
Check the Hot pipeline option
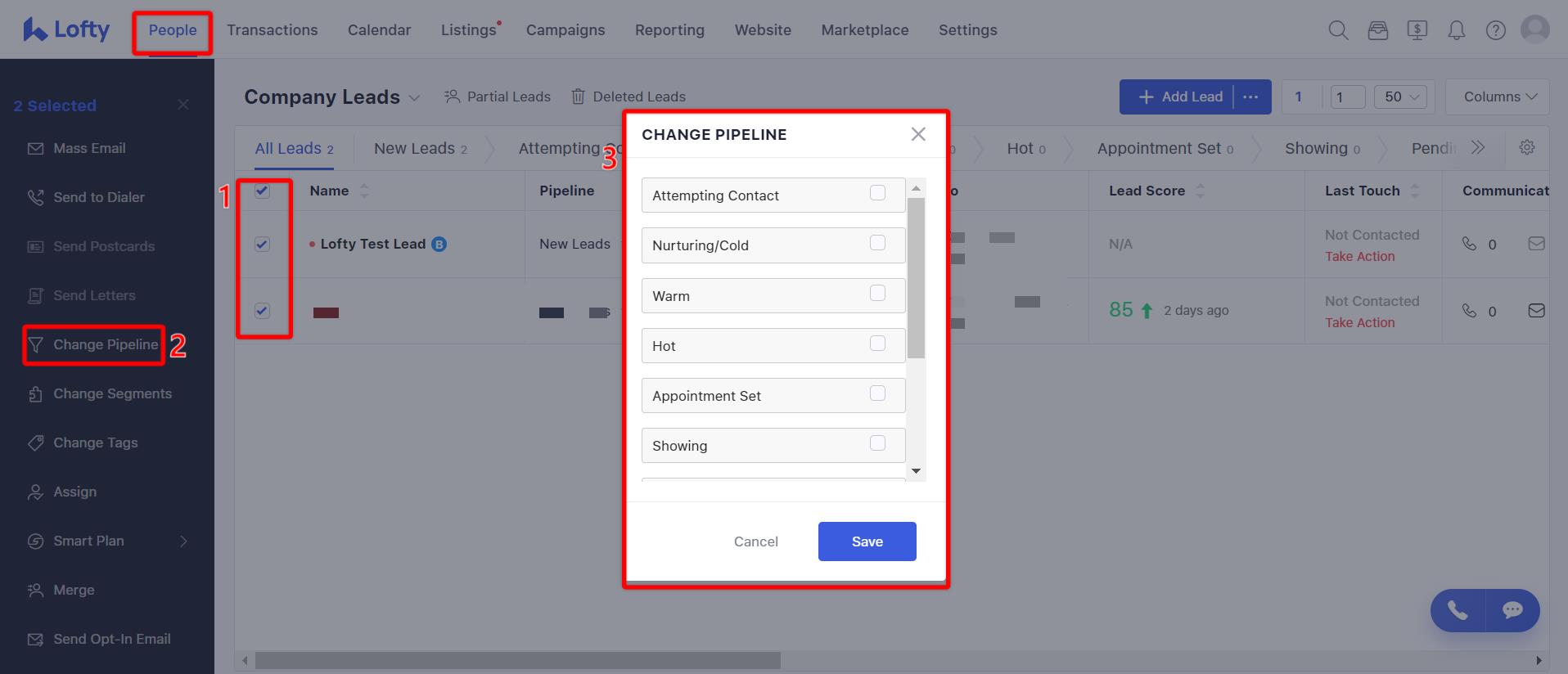coord(877,343)
